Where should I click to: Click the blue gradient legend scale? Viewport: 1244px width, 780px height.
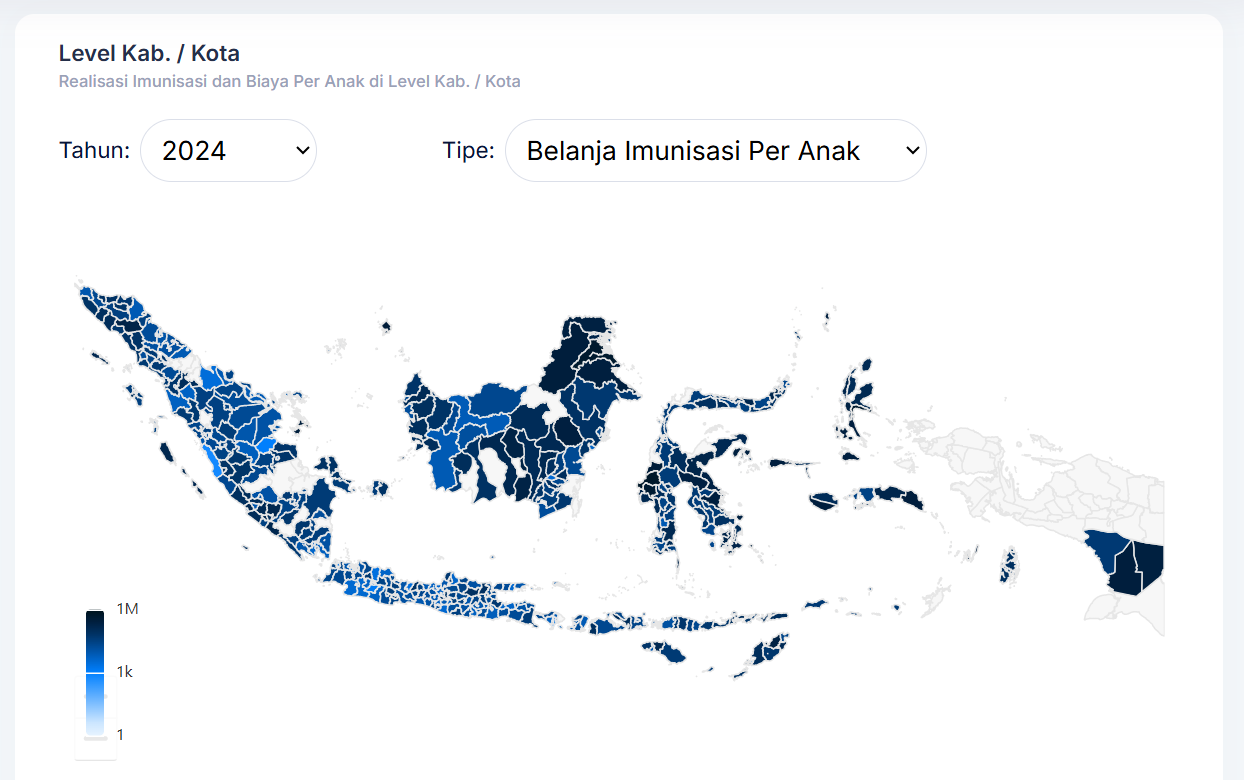pos(95,670)
